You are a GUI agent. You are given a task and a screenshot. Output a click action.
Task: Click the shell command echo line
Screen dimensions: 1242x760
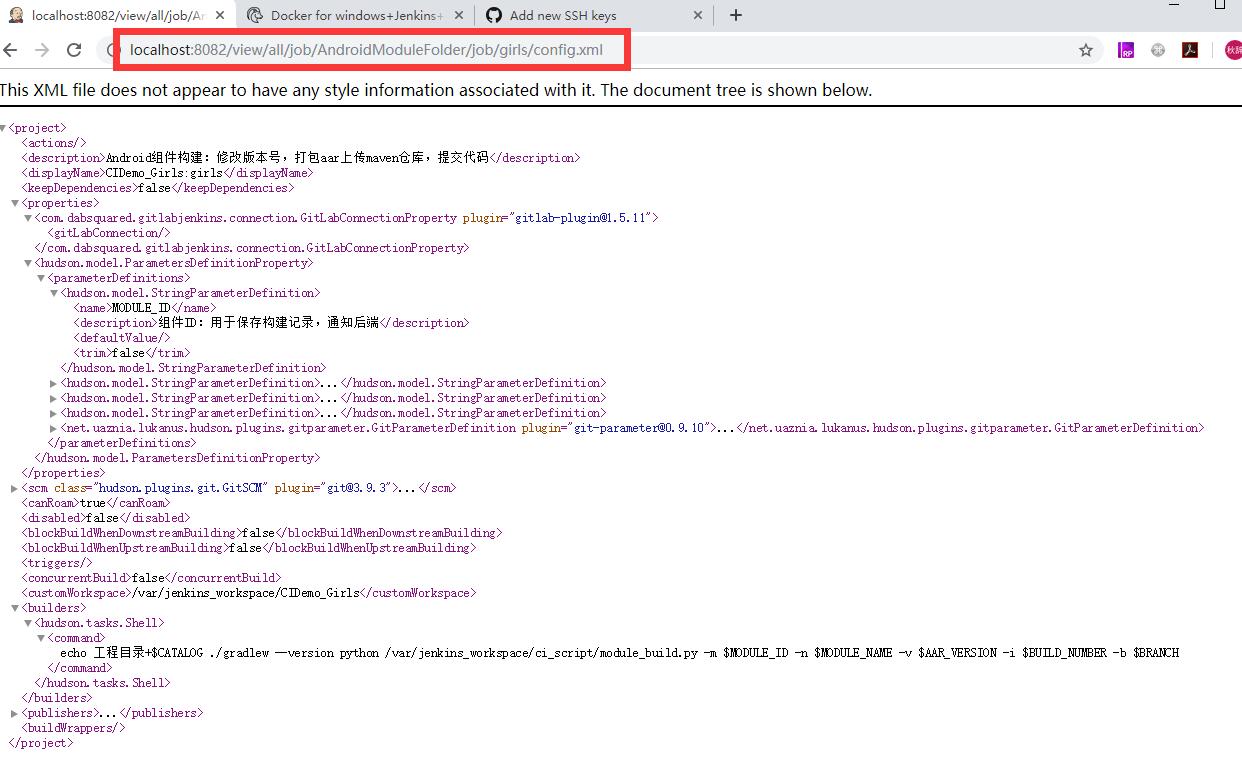620,653
